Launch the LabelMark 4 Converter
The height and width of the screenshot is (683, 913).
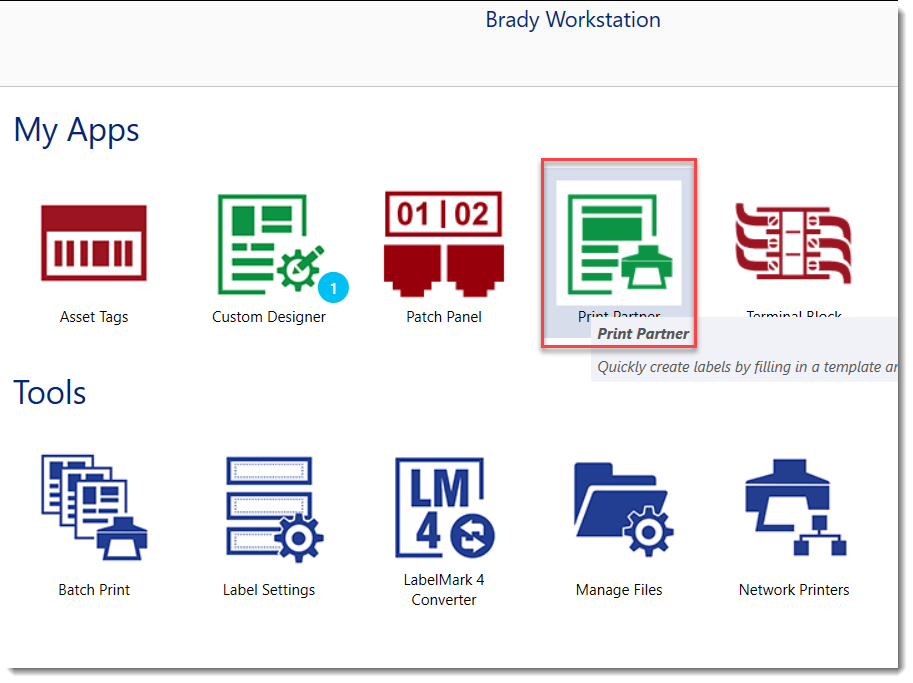(443, 506)
